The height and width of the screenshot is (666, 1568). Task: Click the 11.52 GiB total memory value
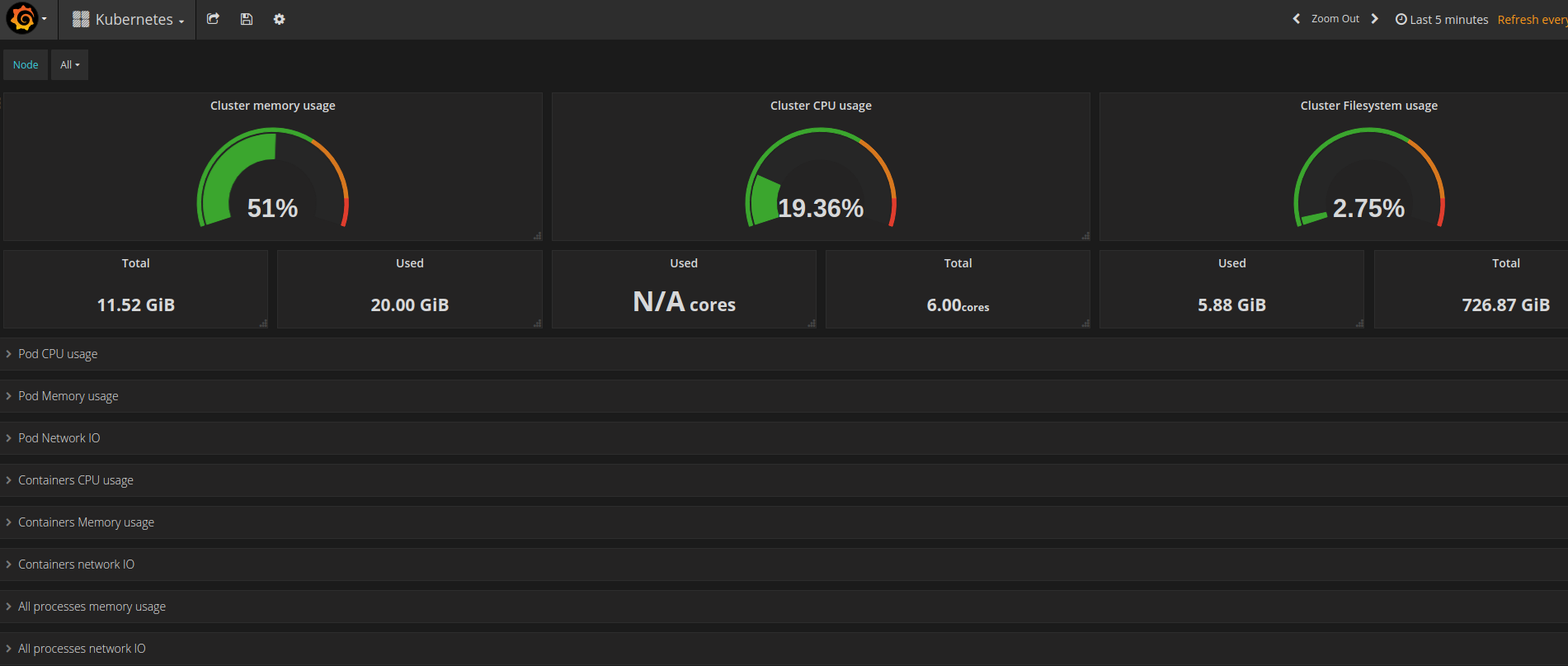tap(136, 305)
